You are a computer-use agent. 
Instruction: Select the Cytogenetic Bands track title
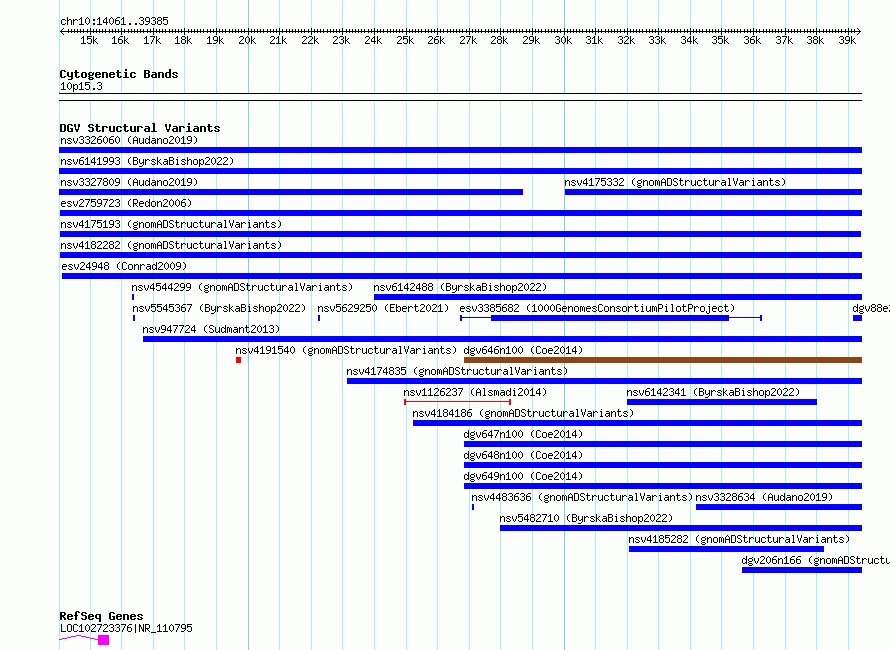(x=119, y=74)
